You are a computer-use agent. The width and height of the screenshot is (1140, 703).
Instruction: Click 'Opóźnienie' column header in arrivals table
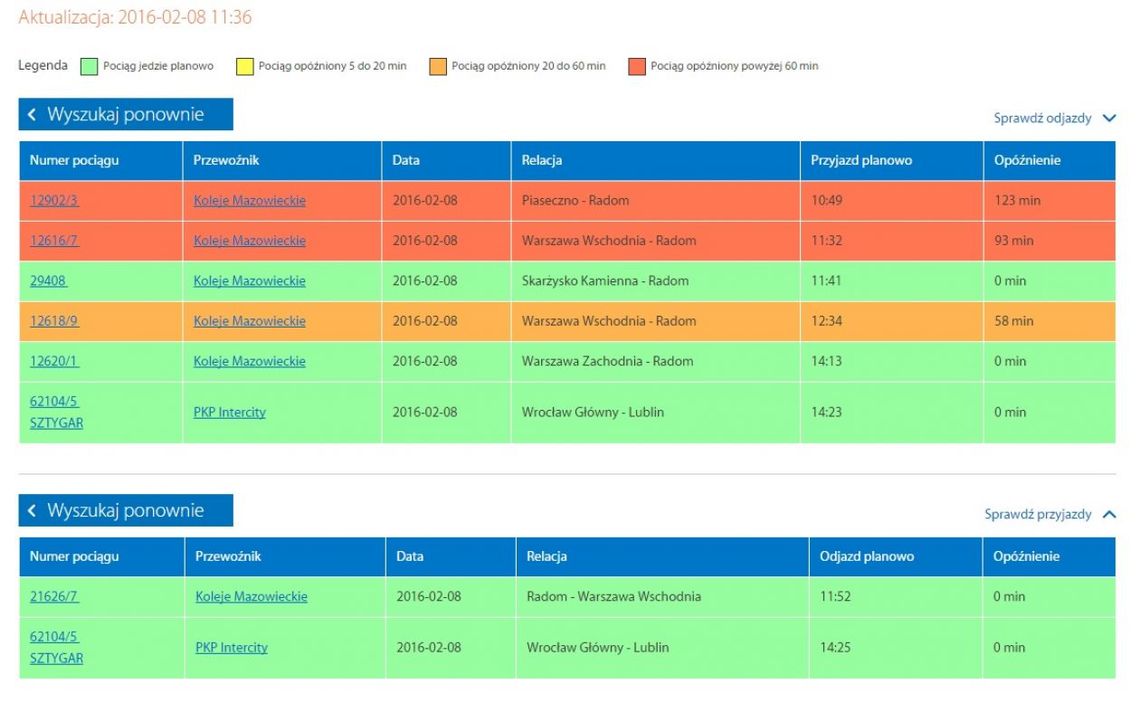(x=1027, y=160)
